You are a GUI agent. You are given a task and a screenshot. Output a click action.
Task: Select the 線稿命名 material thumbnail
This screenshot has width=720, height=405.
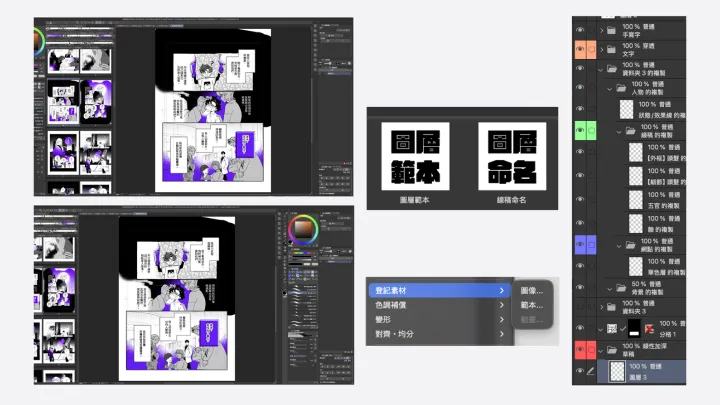[512, 156]
